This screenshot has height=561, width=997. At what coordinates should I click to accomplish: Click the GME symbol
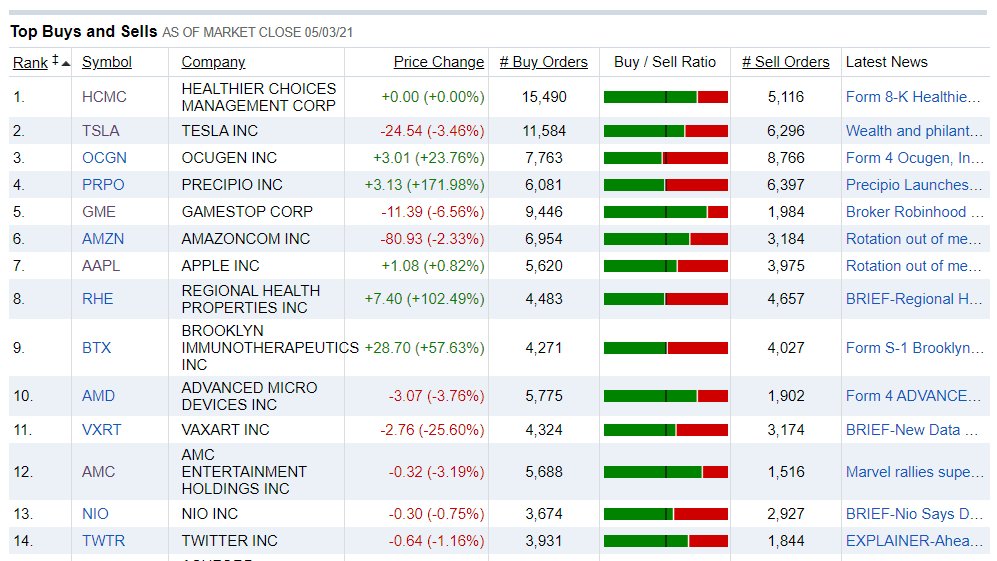99,212
